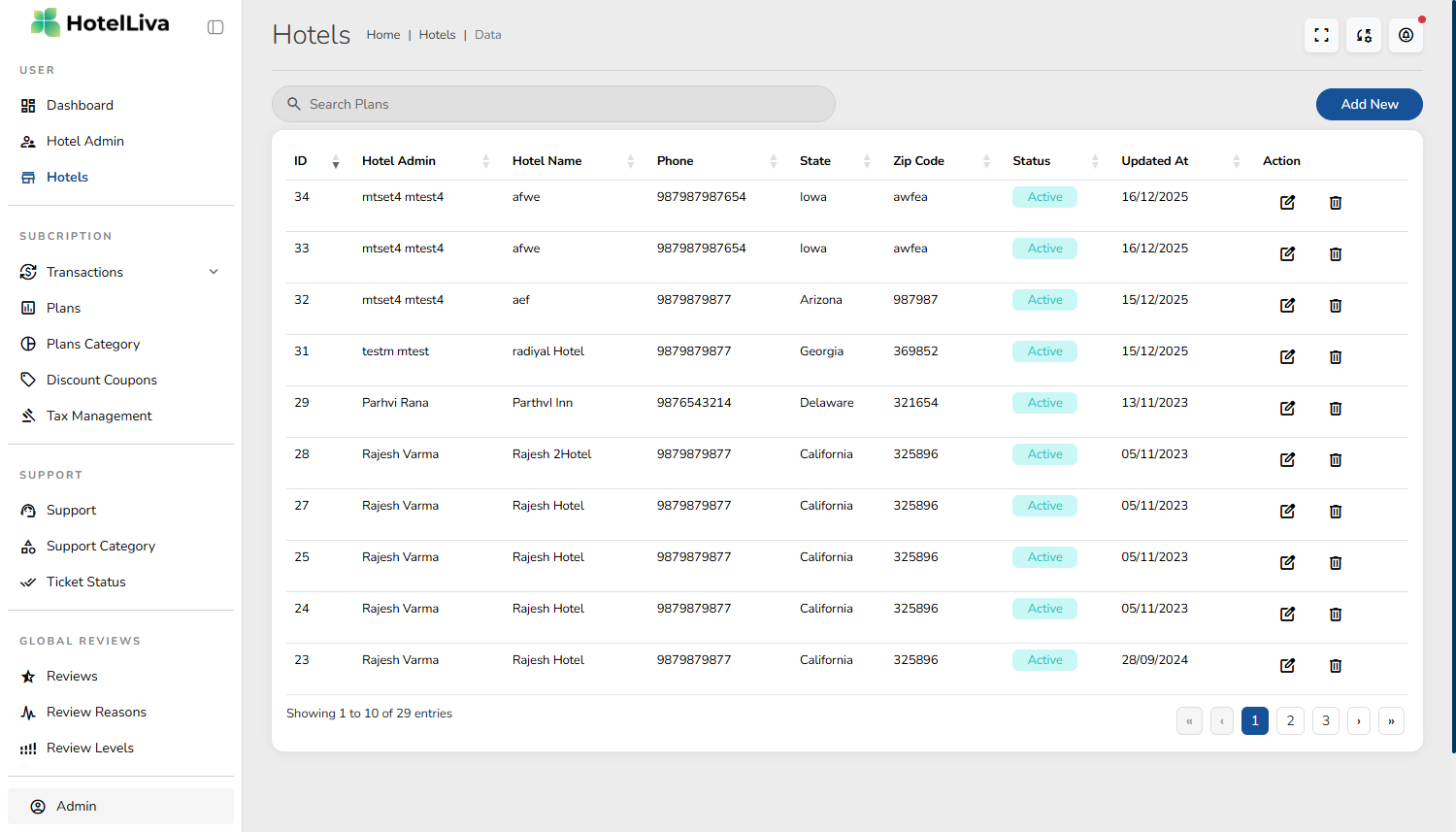Open the user profile icon at top right
The height and width of the screenshot is (832, 1456).
(1406, 36)
